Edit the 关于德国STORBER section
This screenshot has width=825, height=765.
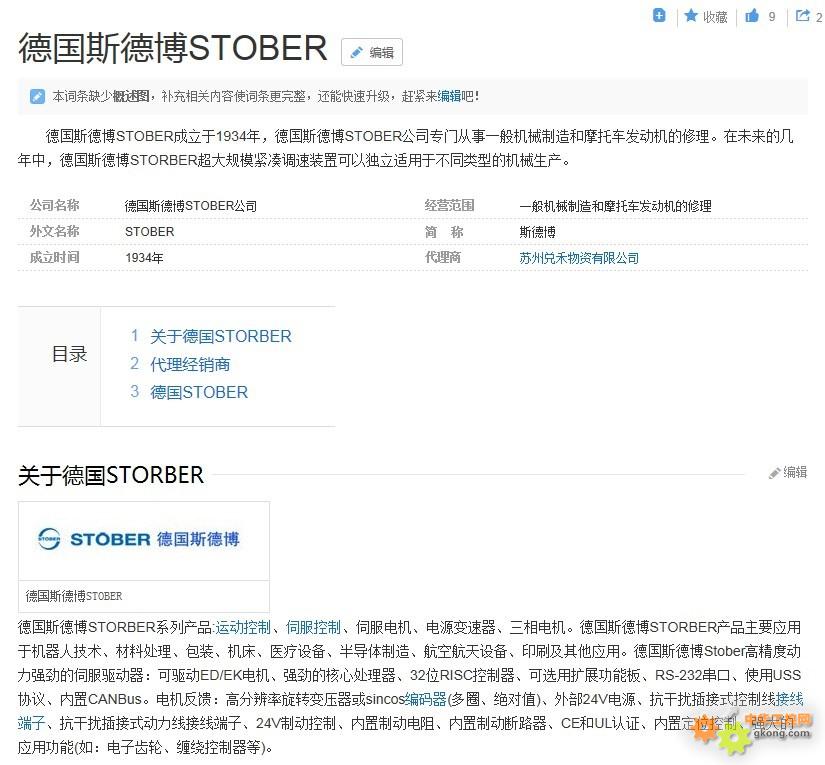[788, 472]
